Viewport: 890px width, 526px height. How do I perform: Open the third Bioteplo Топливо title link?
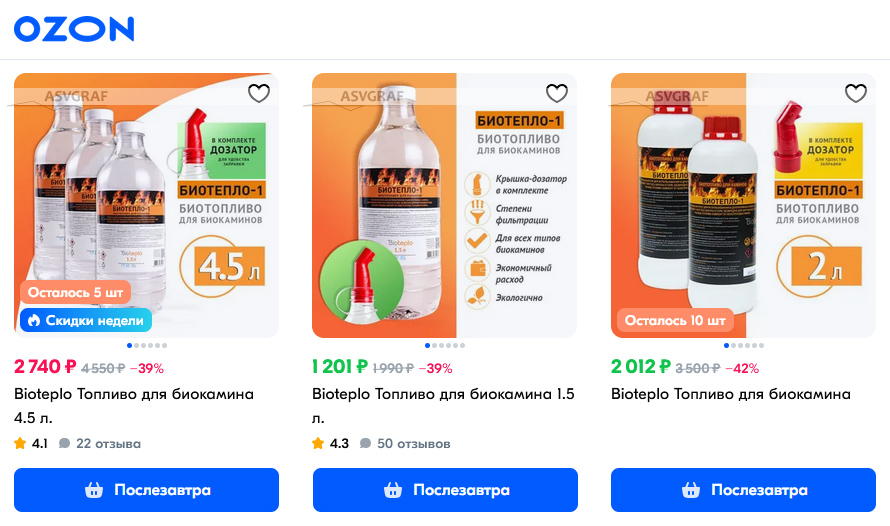pos(731,394)
